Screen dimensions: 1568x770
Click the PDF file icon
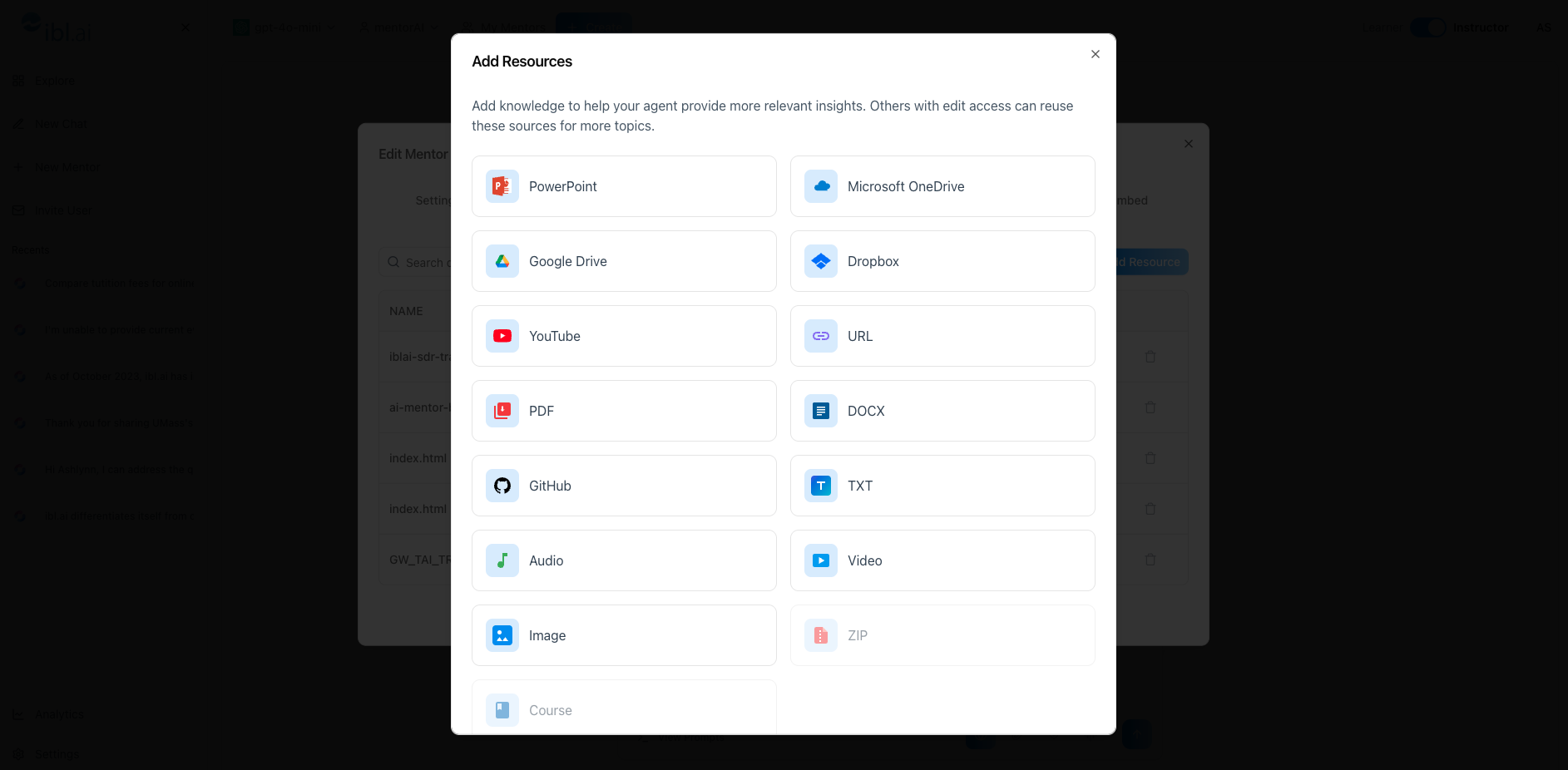[x=502, y=411]
